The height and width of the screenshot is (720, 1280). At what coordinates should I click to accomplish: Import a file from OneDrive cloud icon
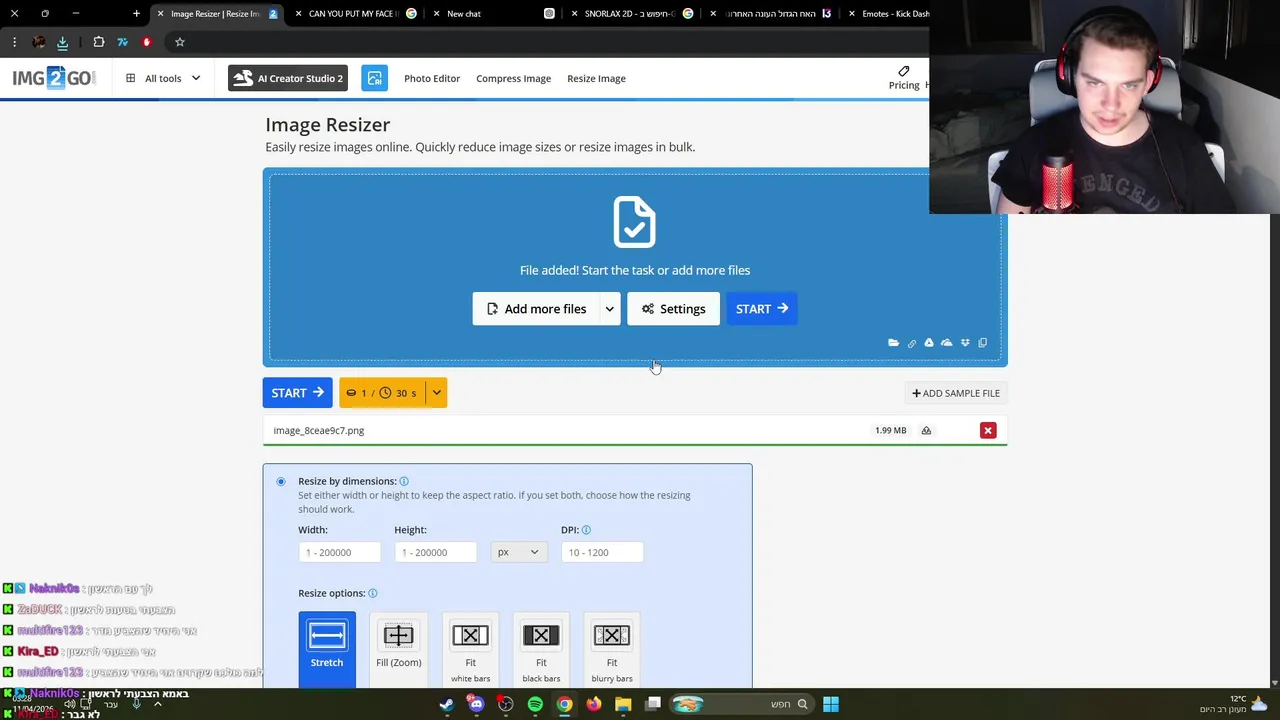[947, 343]
